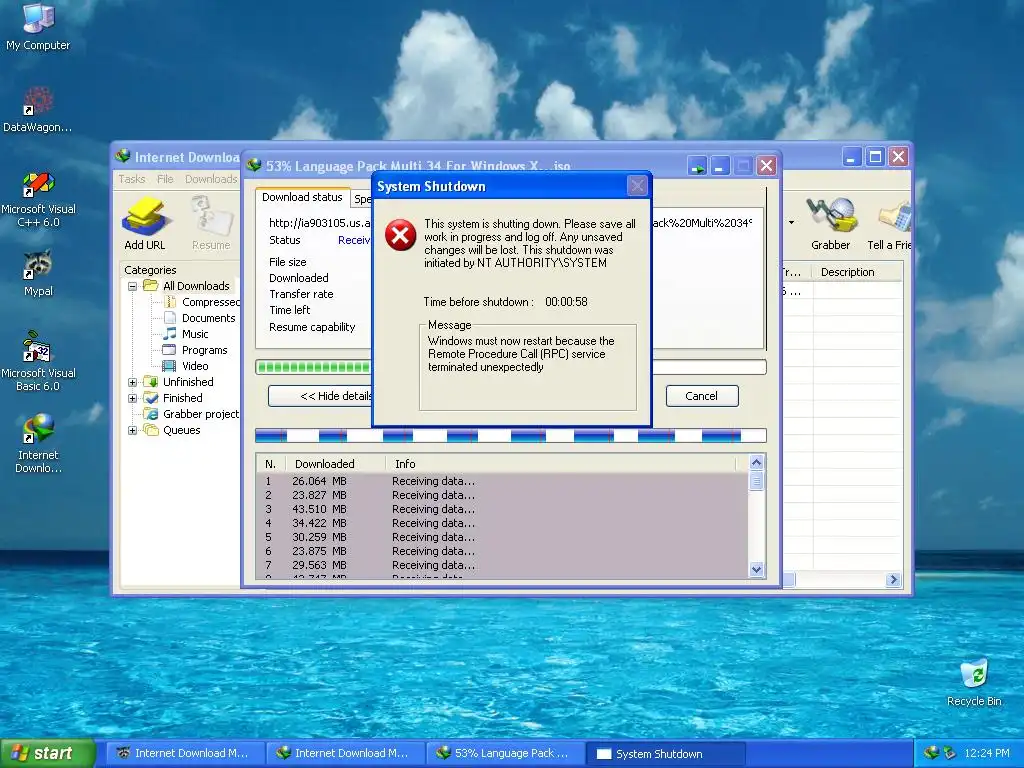Open Microsoft Visual C++ 6.0 shortcut
The image size is (1024, 768).
38,199
